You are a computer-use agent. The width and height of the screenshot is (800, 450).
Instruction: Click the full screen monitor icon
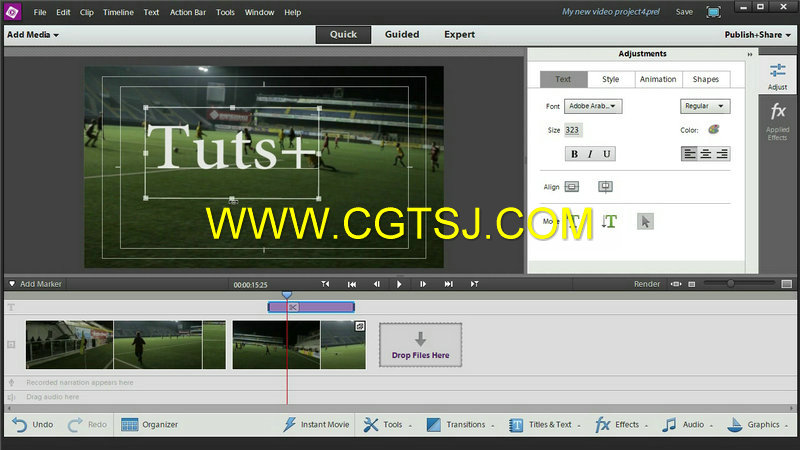[713, 12]
